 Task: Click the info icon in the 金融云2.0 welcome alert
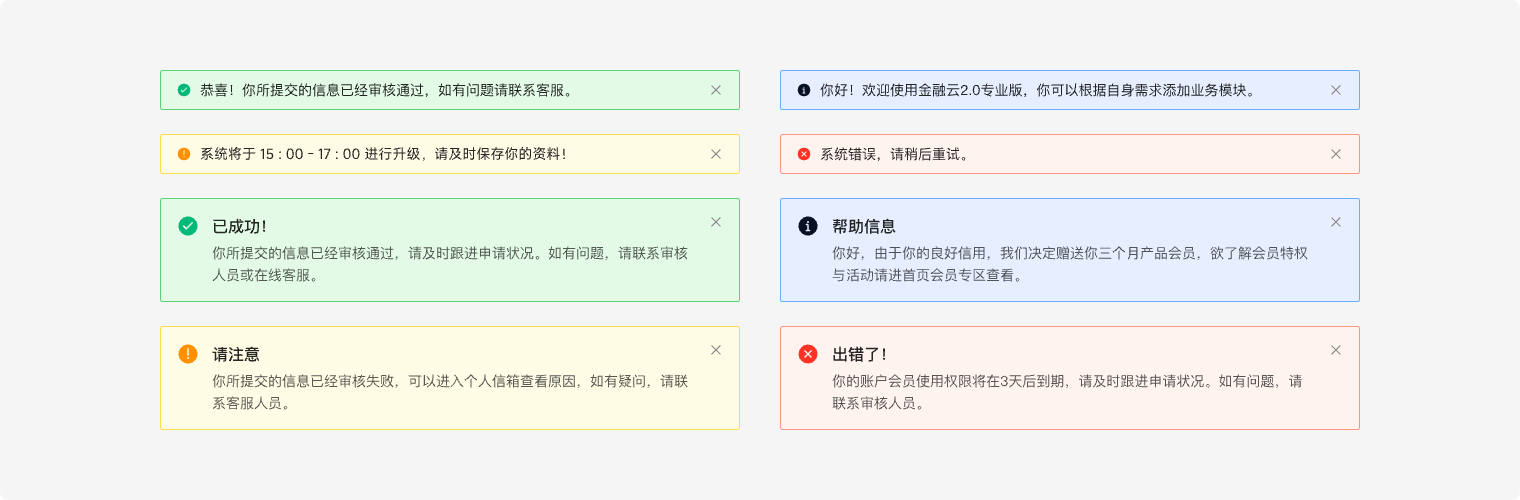804,90
